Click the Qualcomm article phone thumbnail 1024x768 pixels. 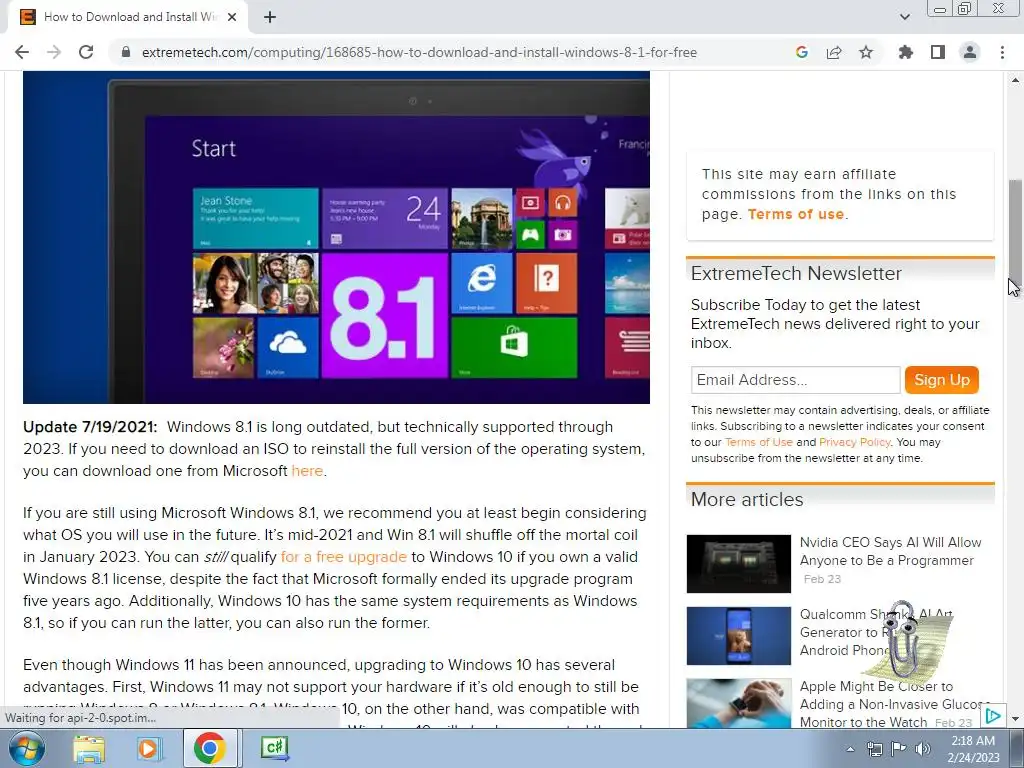[739, 635]
